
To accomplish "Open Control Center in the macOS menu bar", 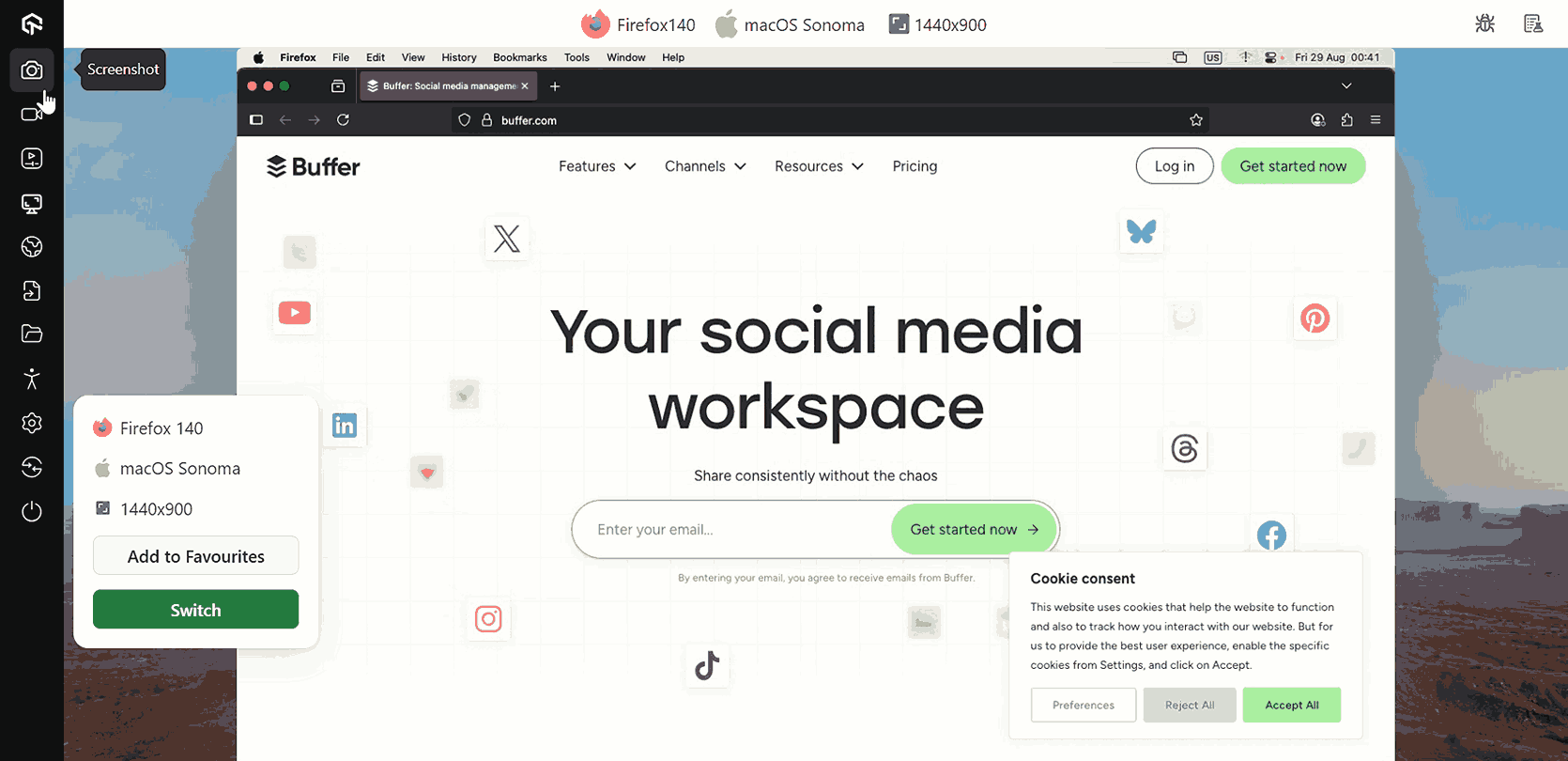I will [x=1270, y=57].
